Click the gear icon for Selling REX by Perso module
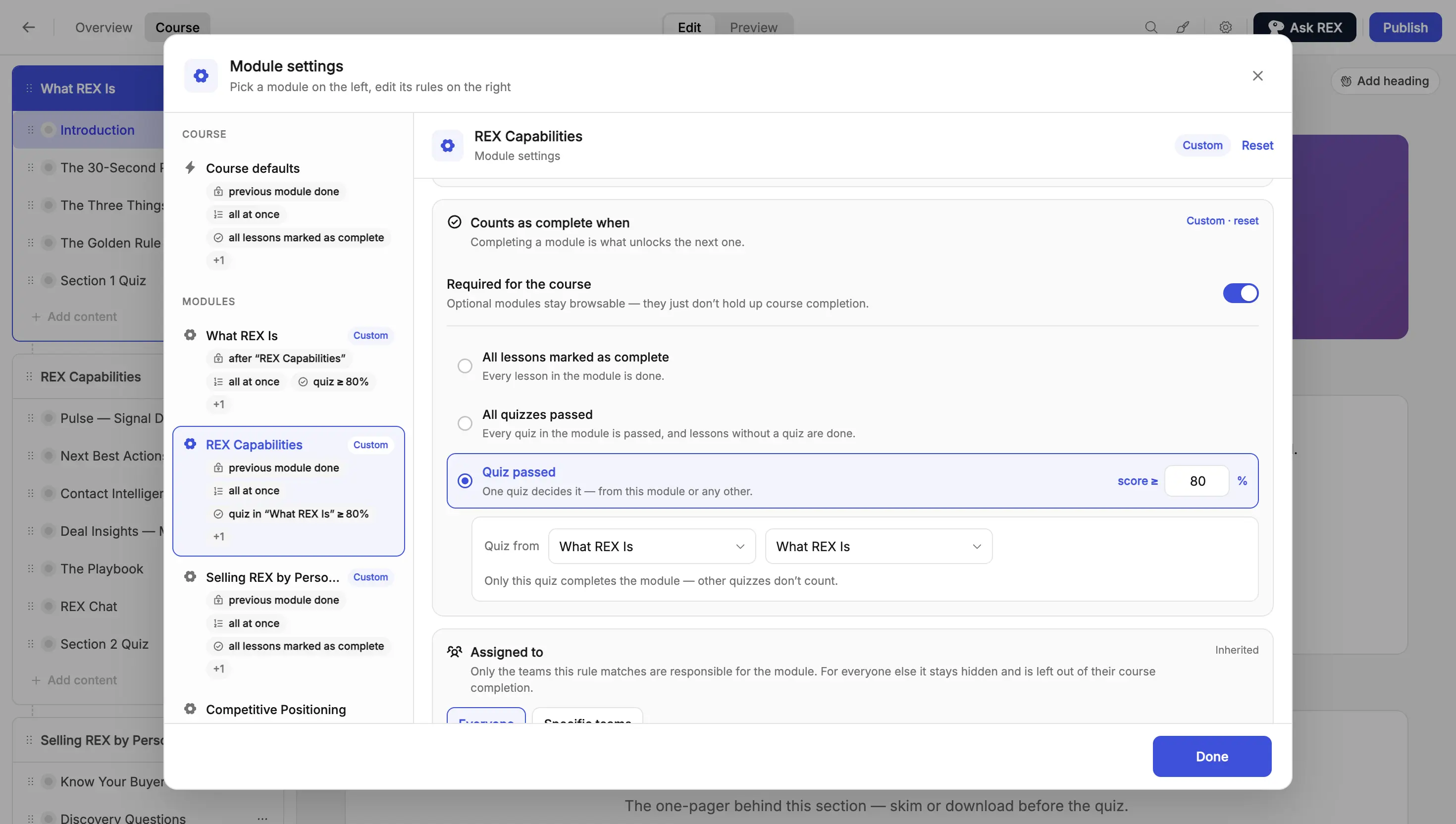Screen dimensions: 1456x824 click(x=190, y=577)
